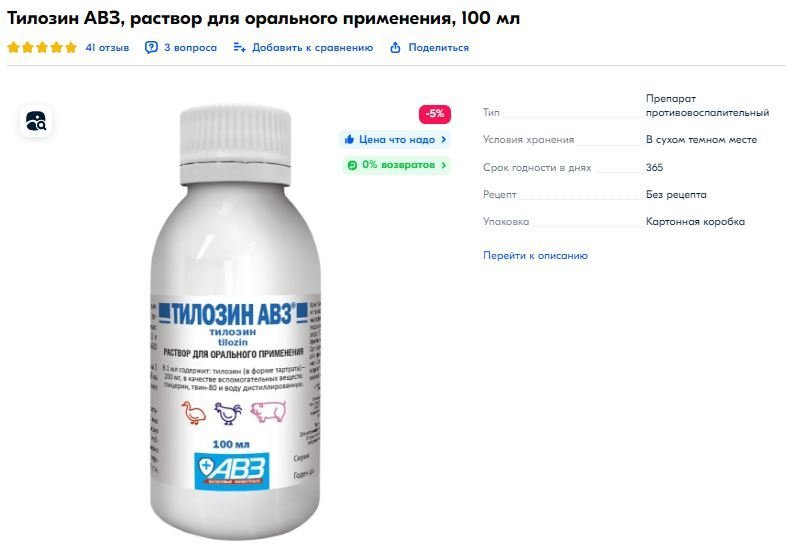The width and height of the screenshot is (786, 553).
Task: Click the similar image search icon
Action: click(36, 121)
